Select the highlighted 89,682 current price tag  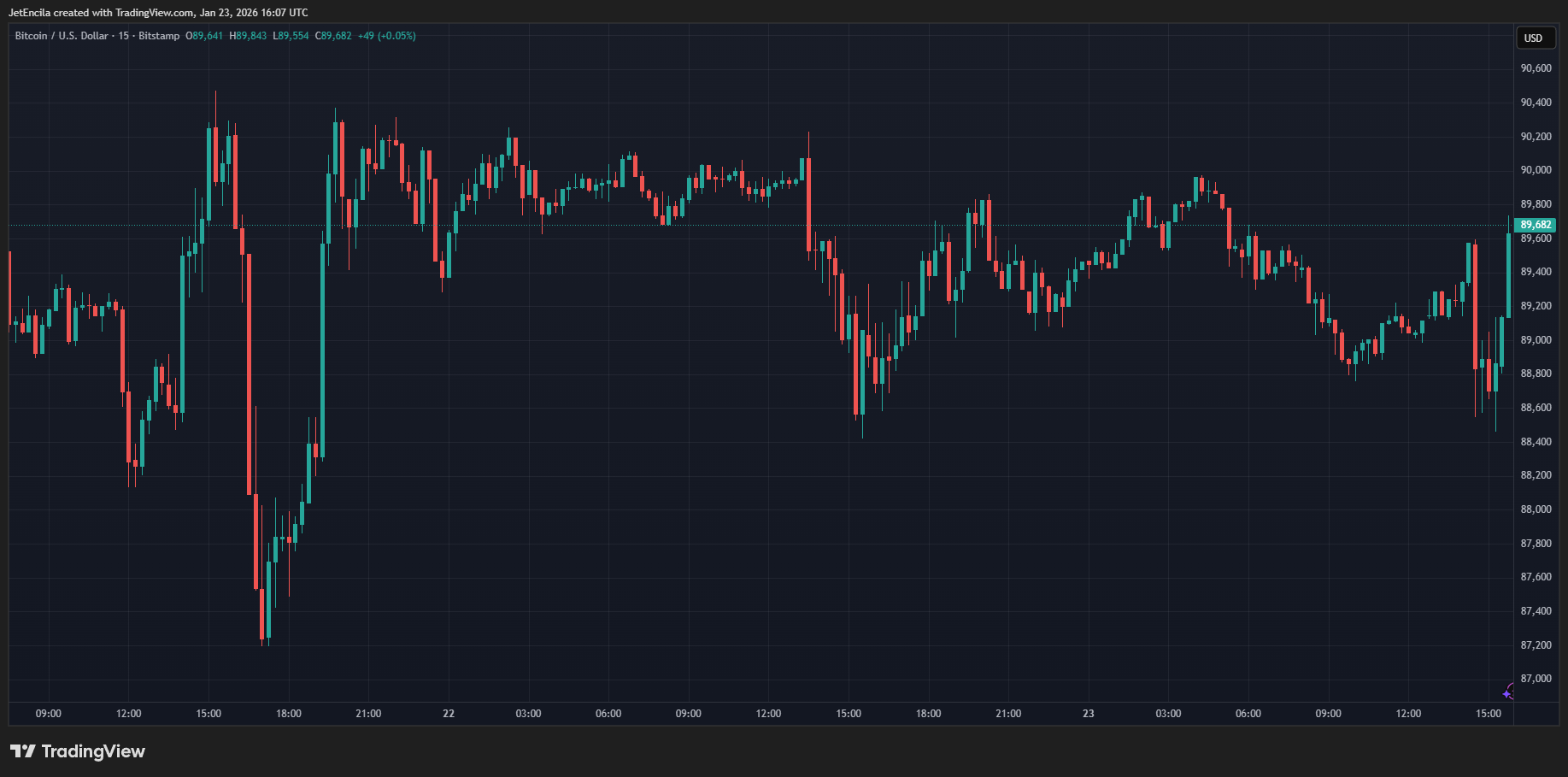pos(1536,225)
